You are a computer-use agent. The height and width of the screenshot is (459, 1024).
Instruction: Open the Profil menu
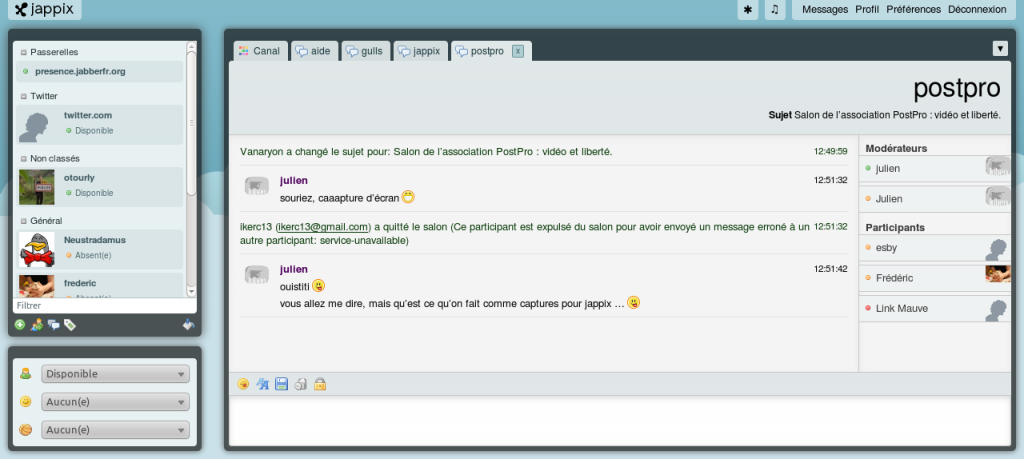pos(867,9)
